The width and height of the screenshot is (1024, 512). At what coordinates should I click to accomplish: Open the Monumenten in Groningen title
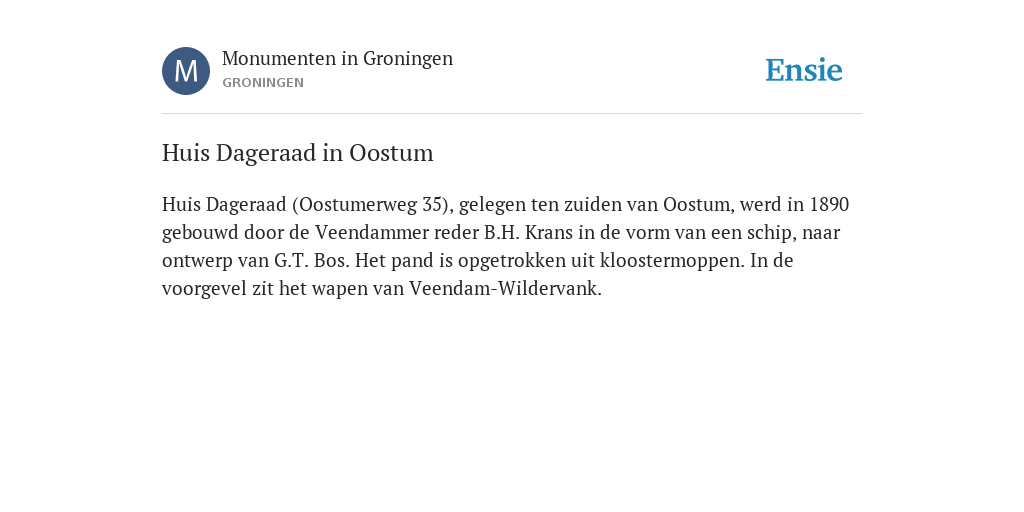pyautogui.click(x=337, y=59)
